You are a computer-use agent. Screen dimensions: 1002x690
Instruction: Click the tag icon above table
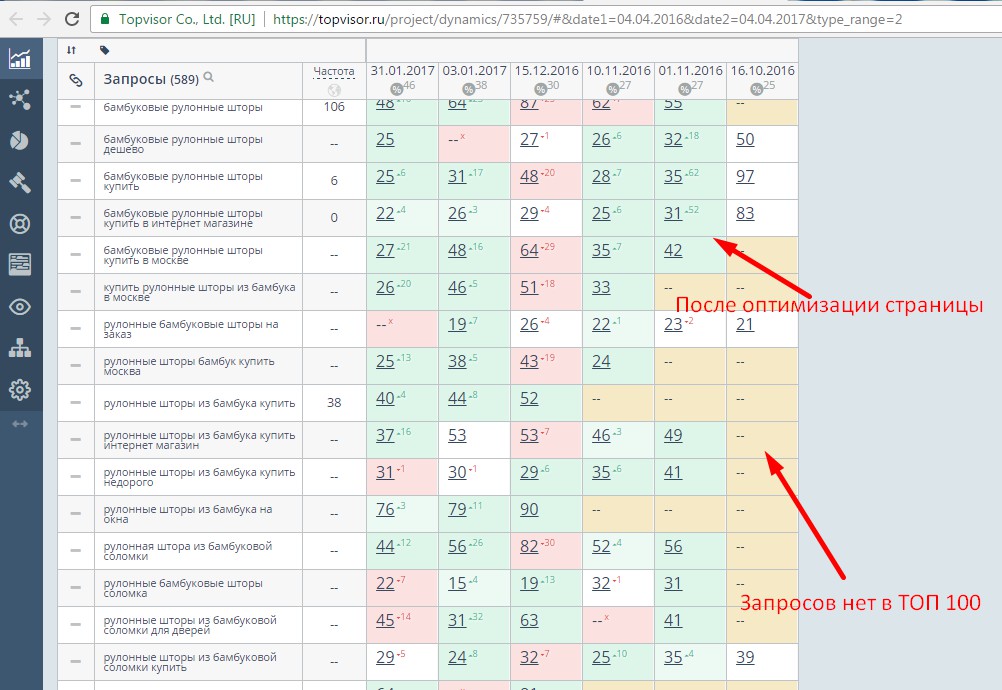pos(104,50)
